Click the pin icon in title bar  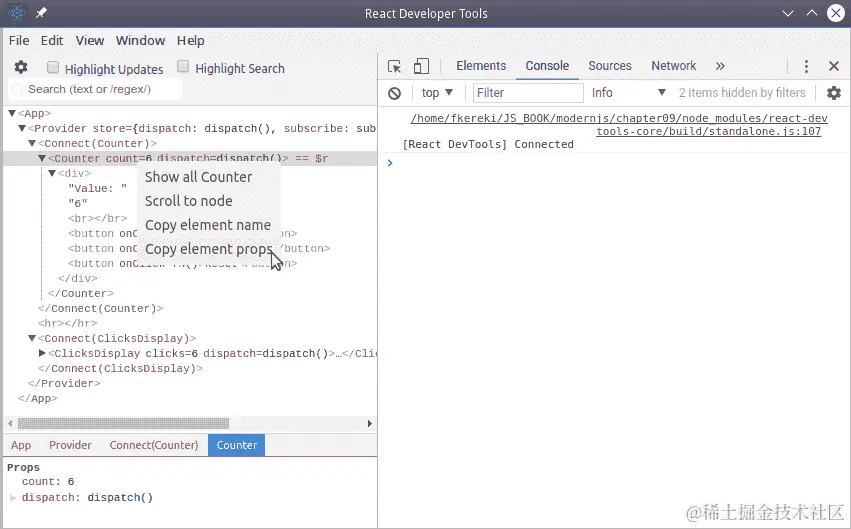(41, 13)
